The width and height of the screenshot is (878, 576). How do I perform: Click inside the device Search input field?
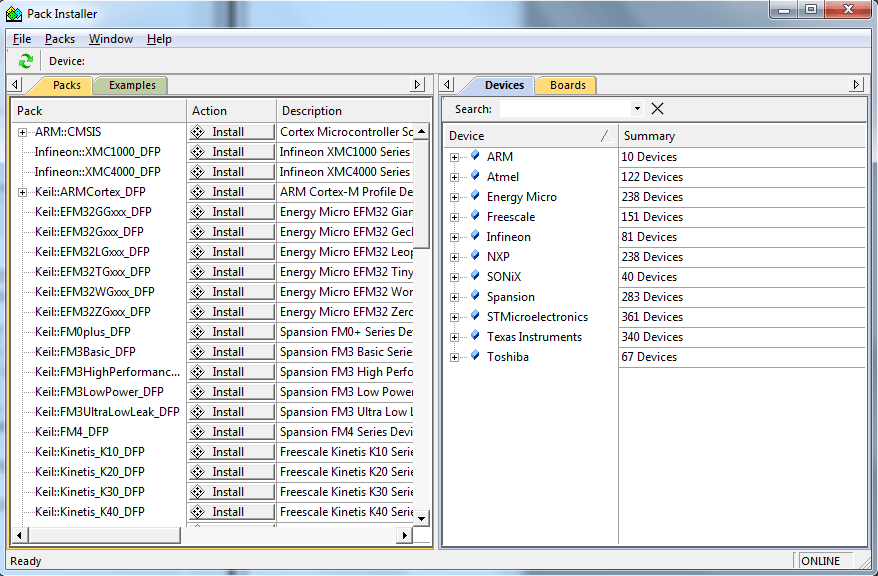click(566, 109)
